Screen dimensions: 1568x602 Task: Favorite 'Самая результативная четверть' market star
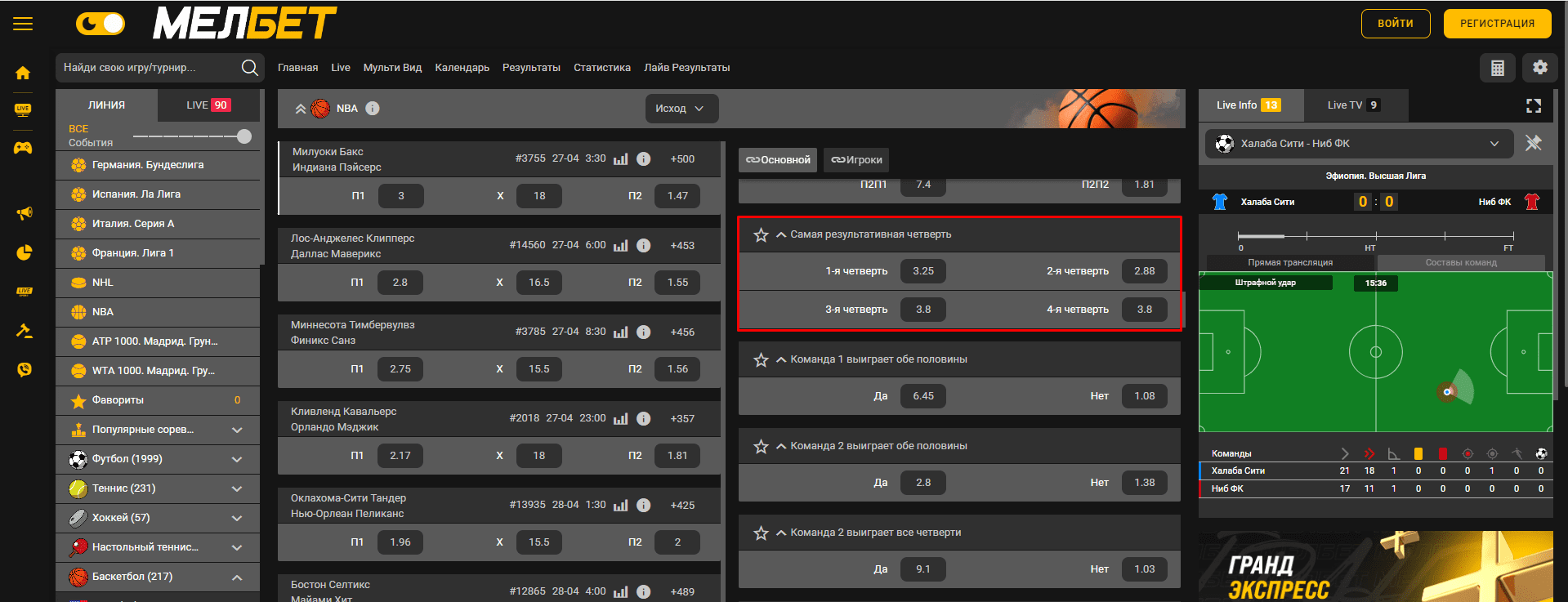point(761,235)
